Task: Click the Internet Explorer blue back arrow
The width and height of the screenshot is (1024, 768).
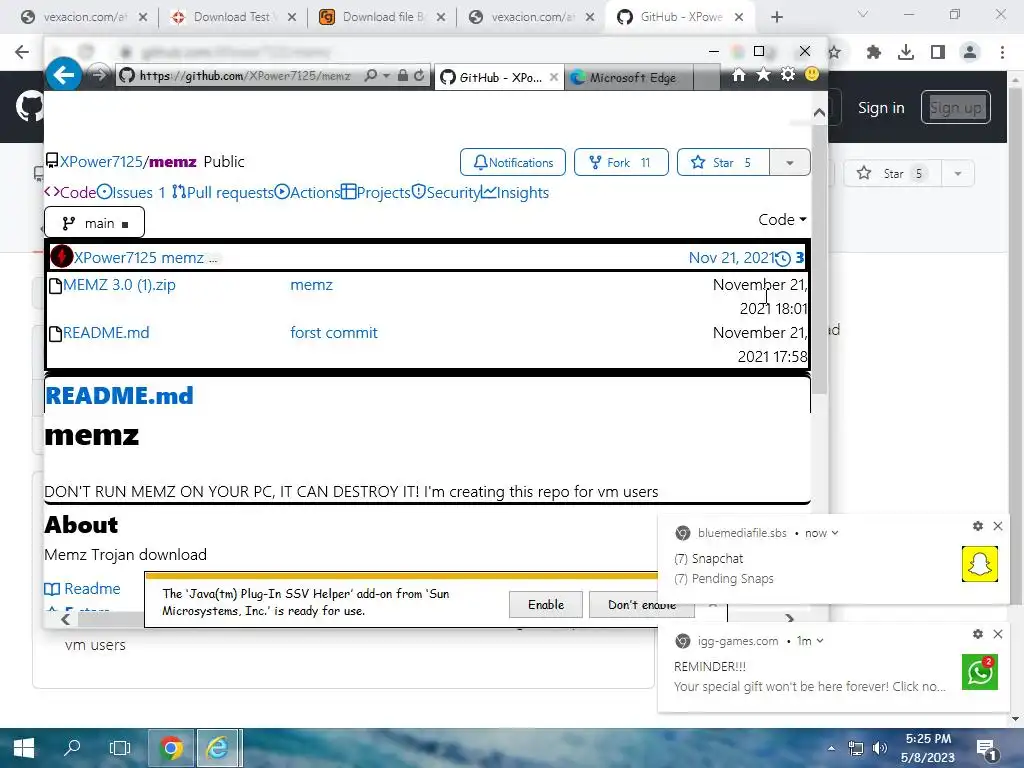Action: pyautogui.click(x=63, y=75)
